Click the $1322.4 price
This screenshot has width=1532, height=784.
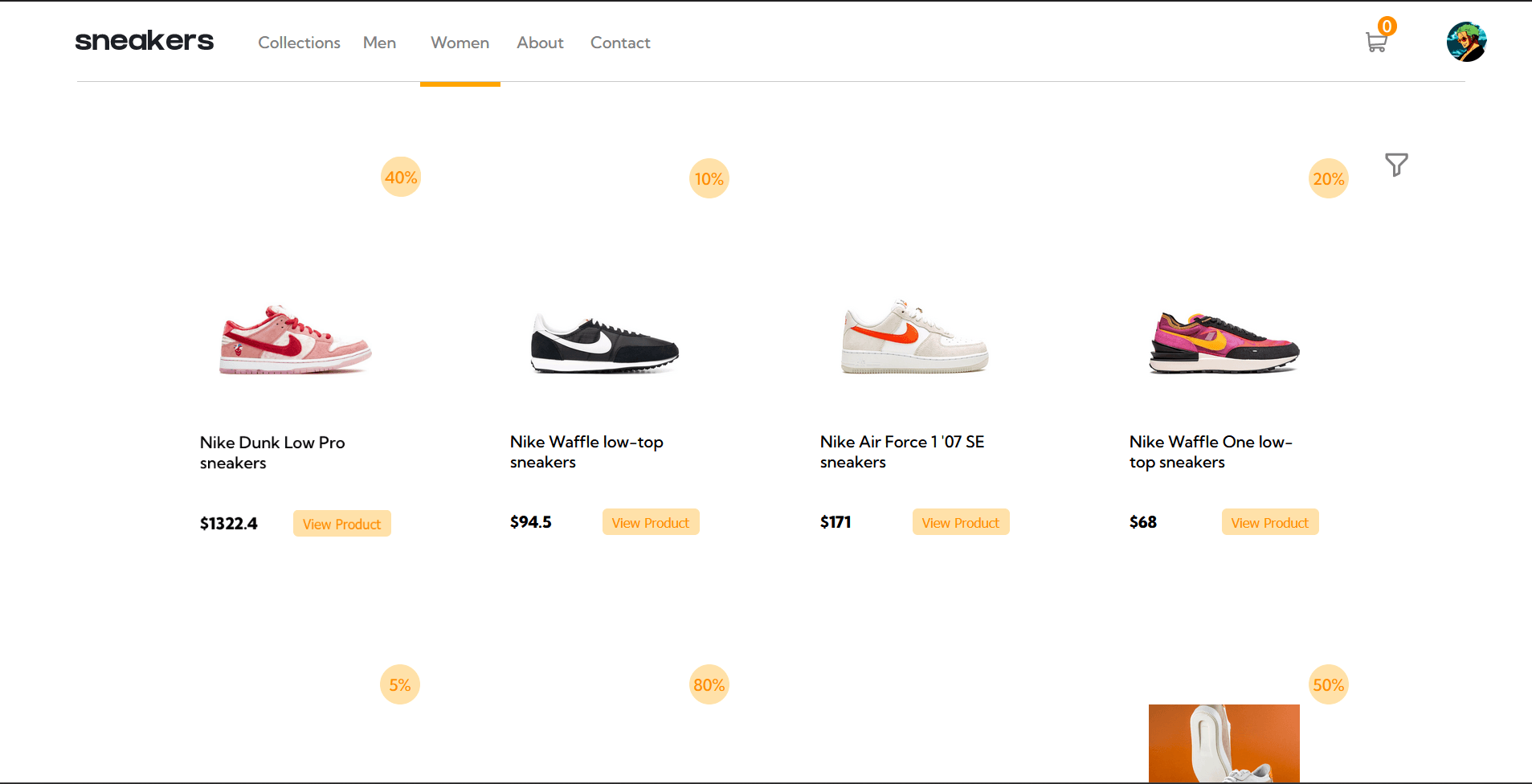pyautogui.click(x=229, y=524)
